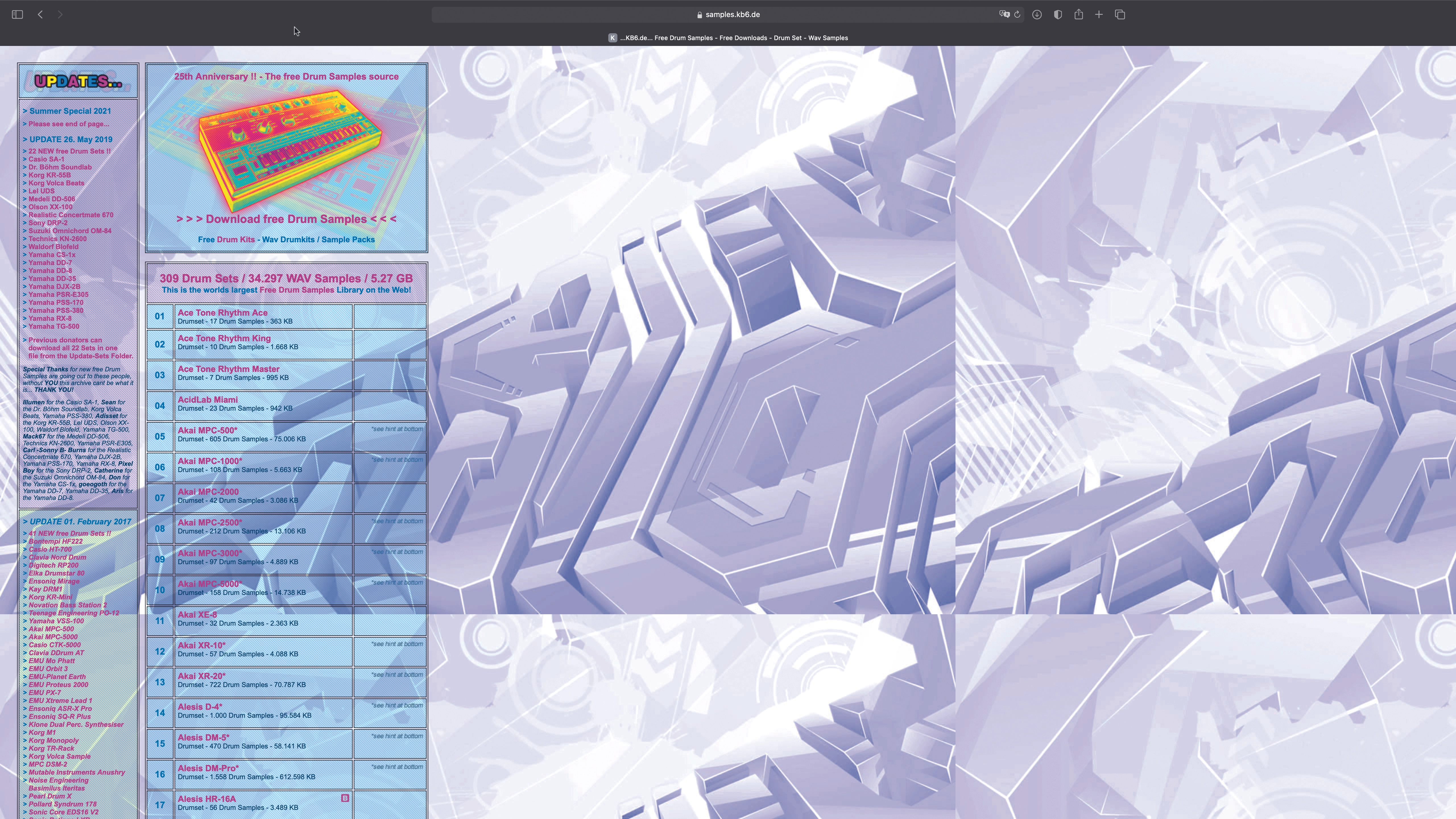Open a new tab
This screenshot has height=819, width=1456.
pos(1099,15)
